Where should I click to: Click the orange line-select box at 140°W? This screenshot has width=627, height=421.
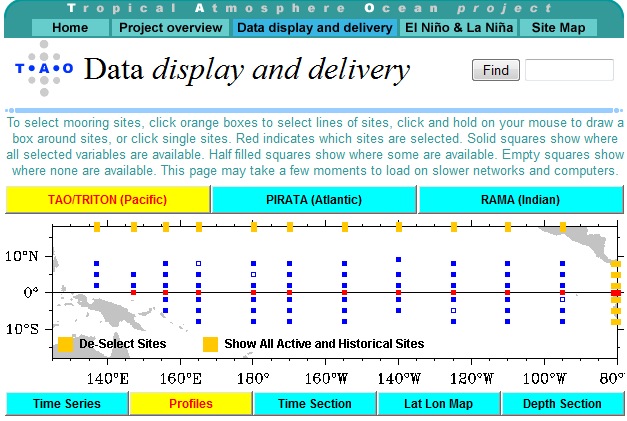click(399, 227)
